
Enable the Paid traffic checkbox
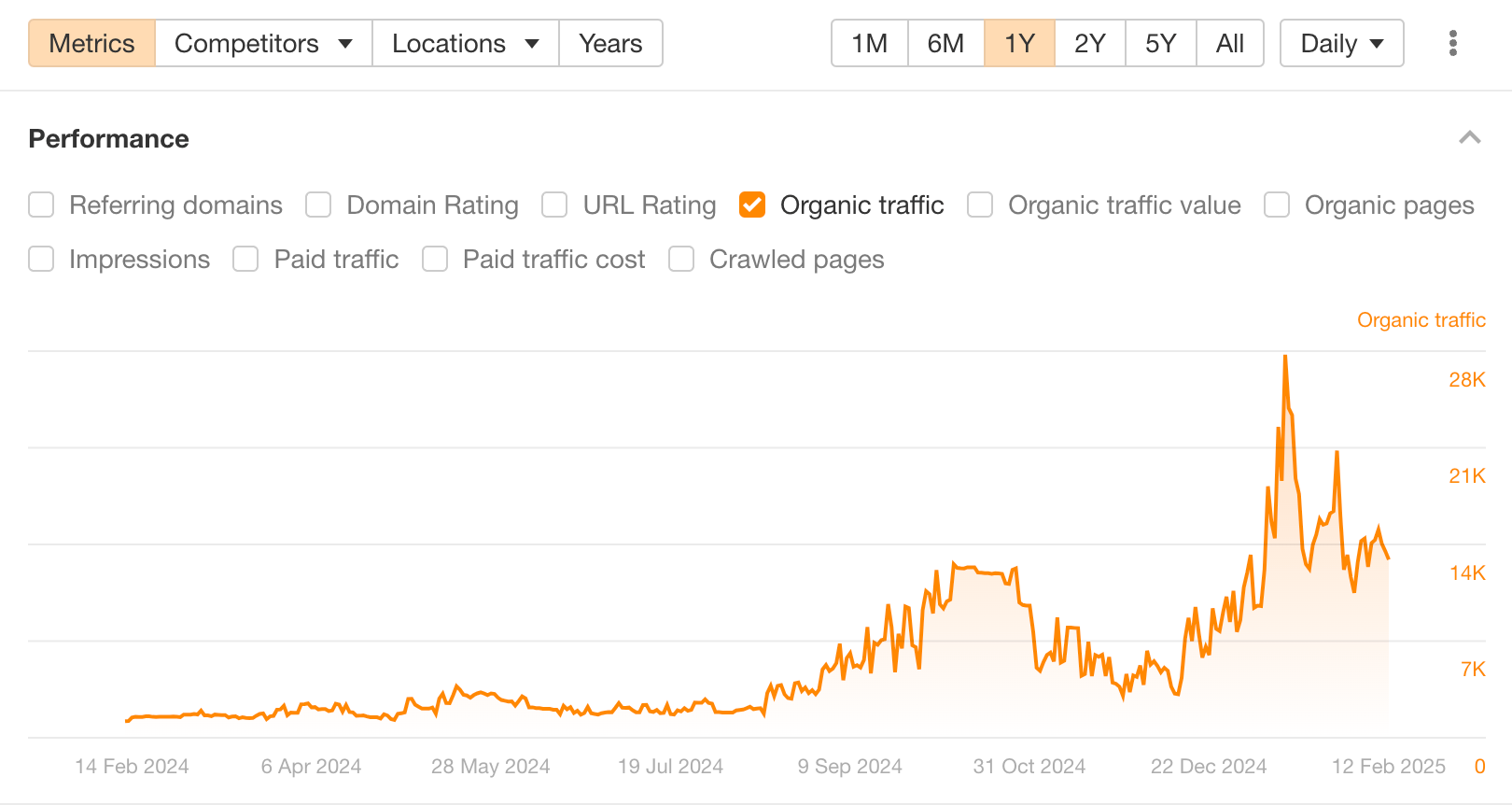point(245,259)
